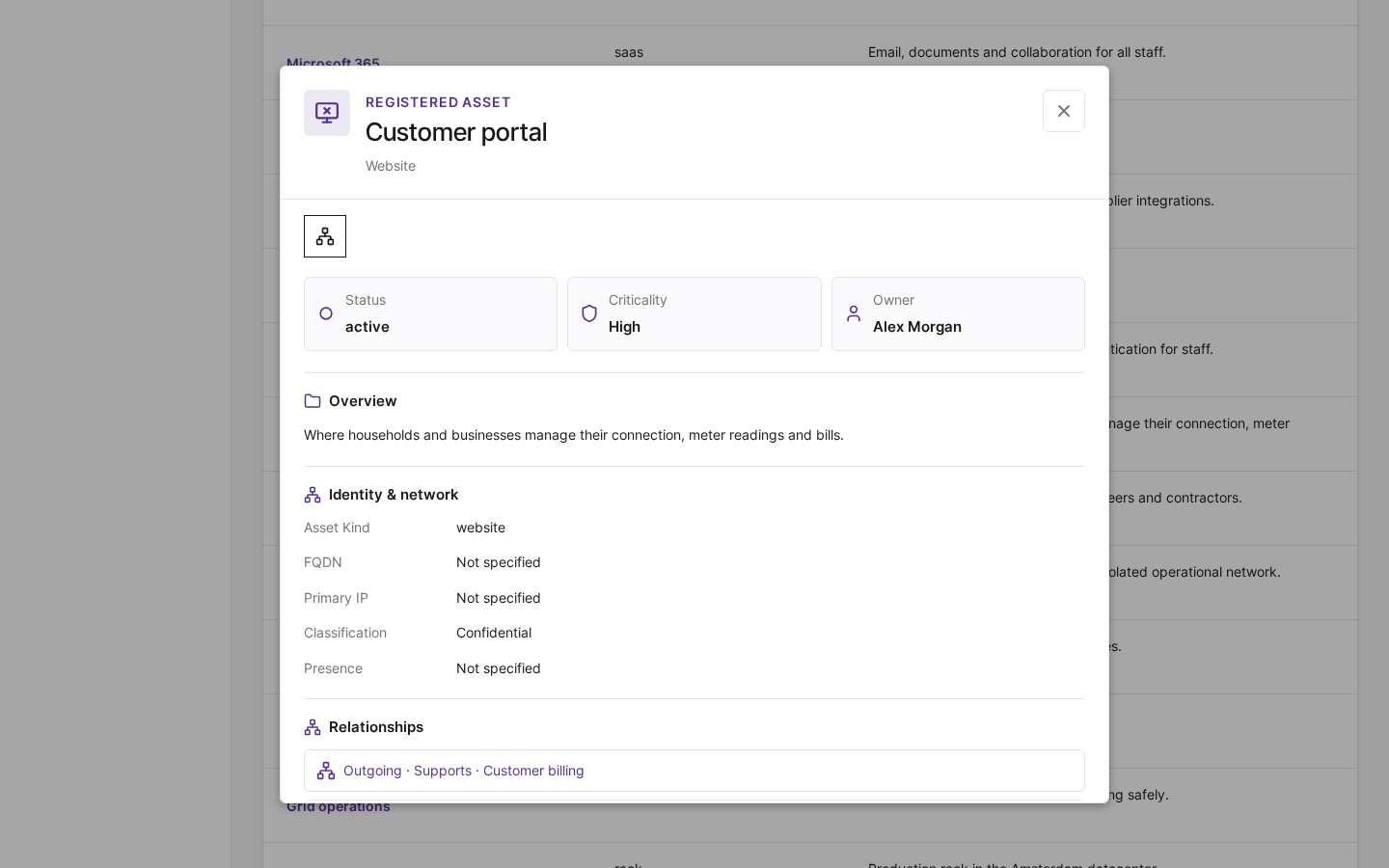The width and height of the screenshot is (1389, 868).
Task: Click the Relationships section icon
Action: (313, 727)
